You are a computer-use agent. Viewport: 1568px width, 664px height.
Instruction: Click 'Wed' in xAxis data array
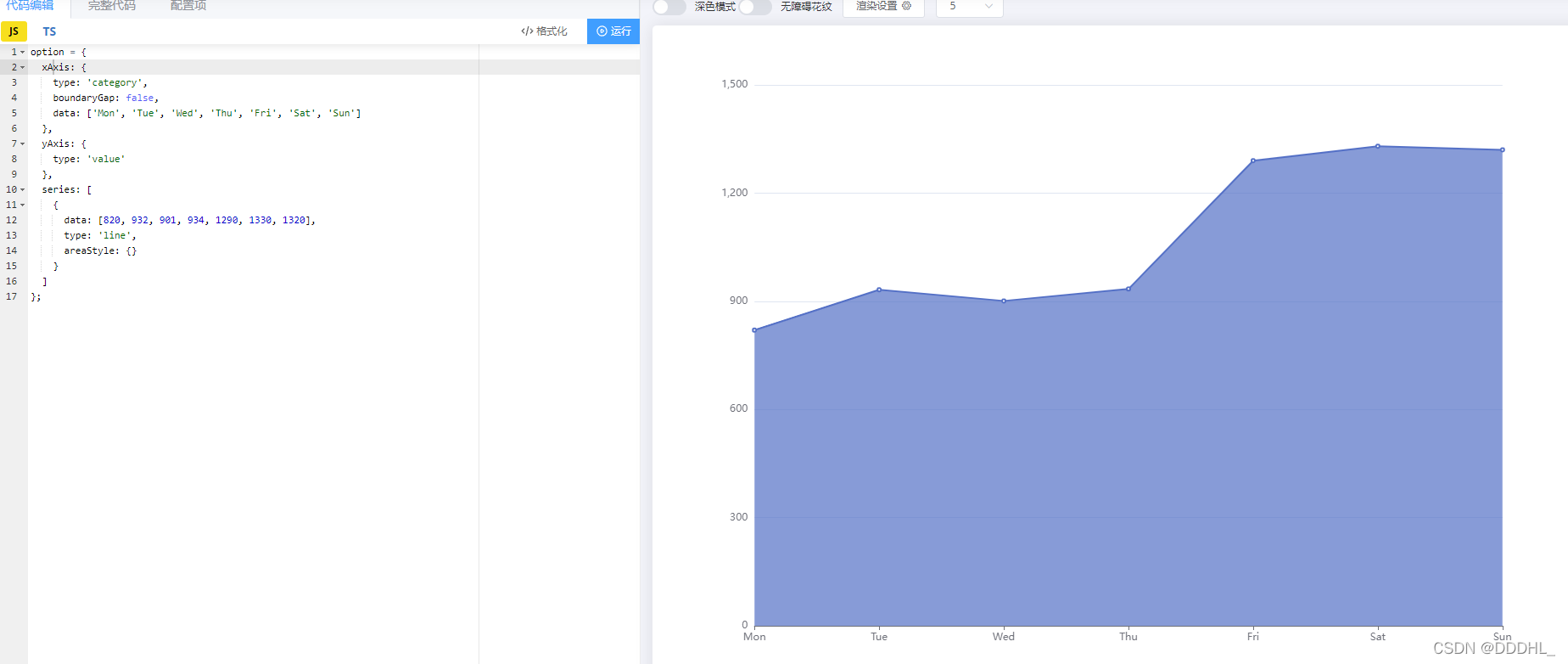(184, 113)
